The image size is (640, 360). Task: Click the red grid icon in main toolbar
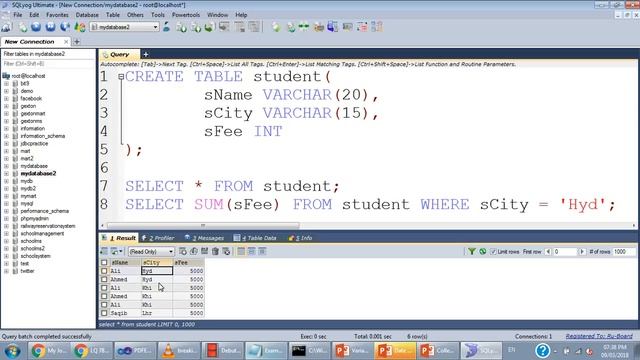362,27
